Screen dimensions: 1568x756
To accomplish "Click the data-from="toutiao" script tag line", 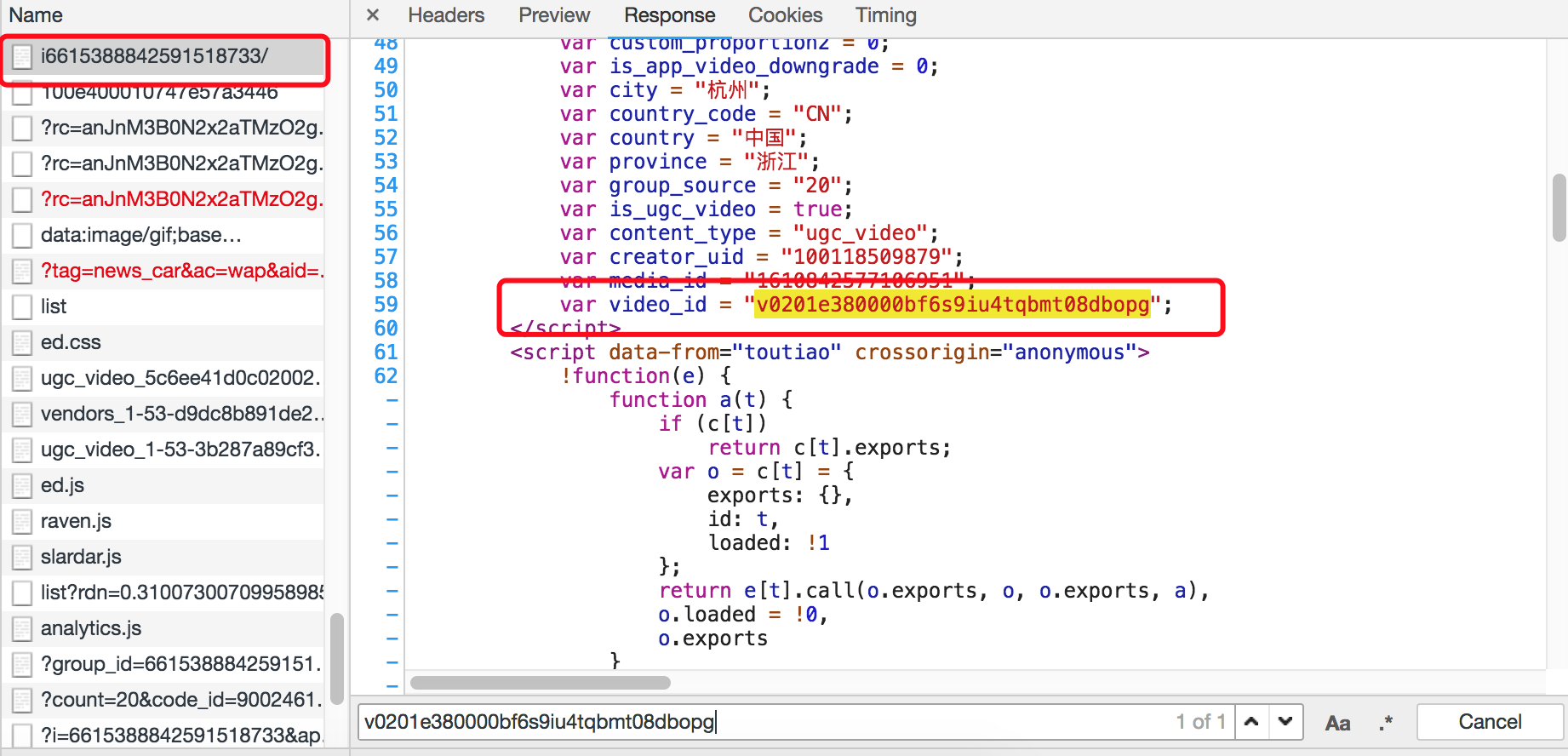I will point(830,352).
